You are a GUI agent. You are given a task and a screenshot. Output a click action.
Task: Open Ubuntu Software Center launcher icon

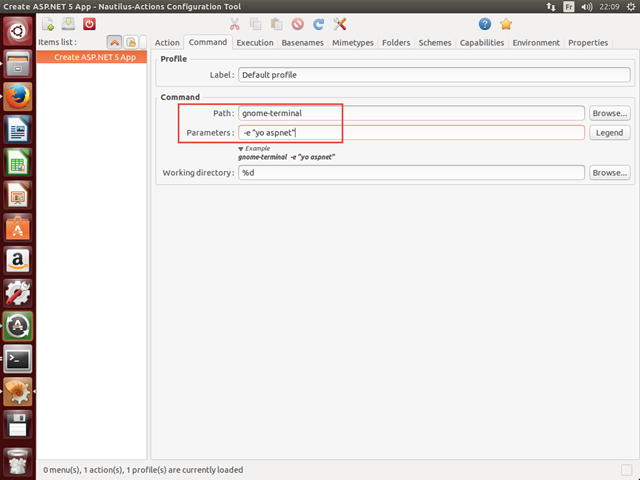[x=18, y=228]
